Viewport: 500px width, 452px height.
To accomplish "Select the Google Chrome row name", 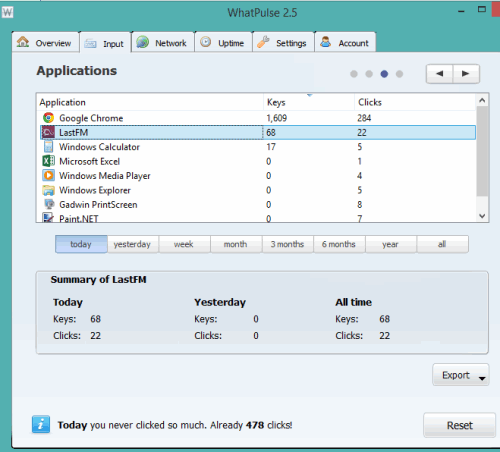I will pos(91,118).
